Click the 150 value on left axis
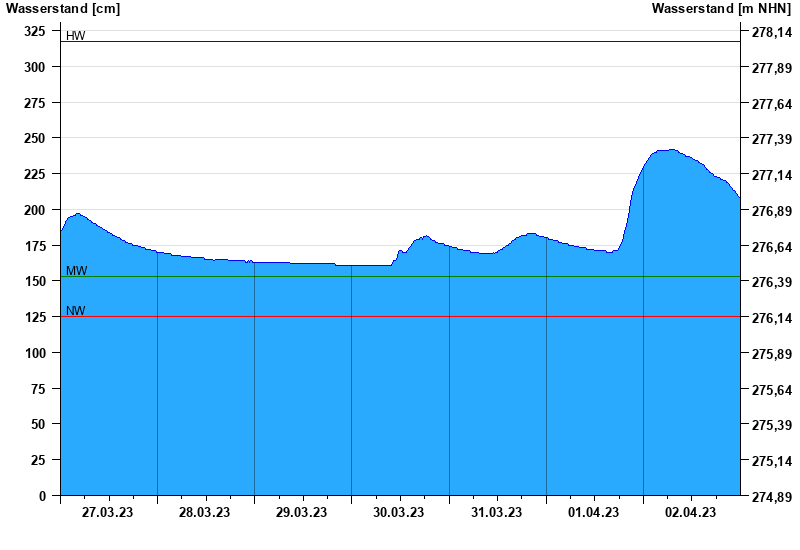This screenshot has width=800, height=550. 35,281
